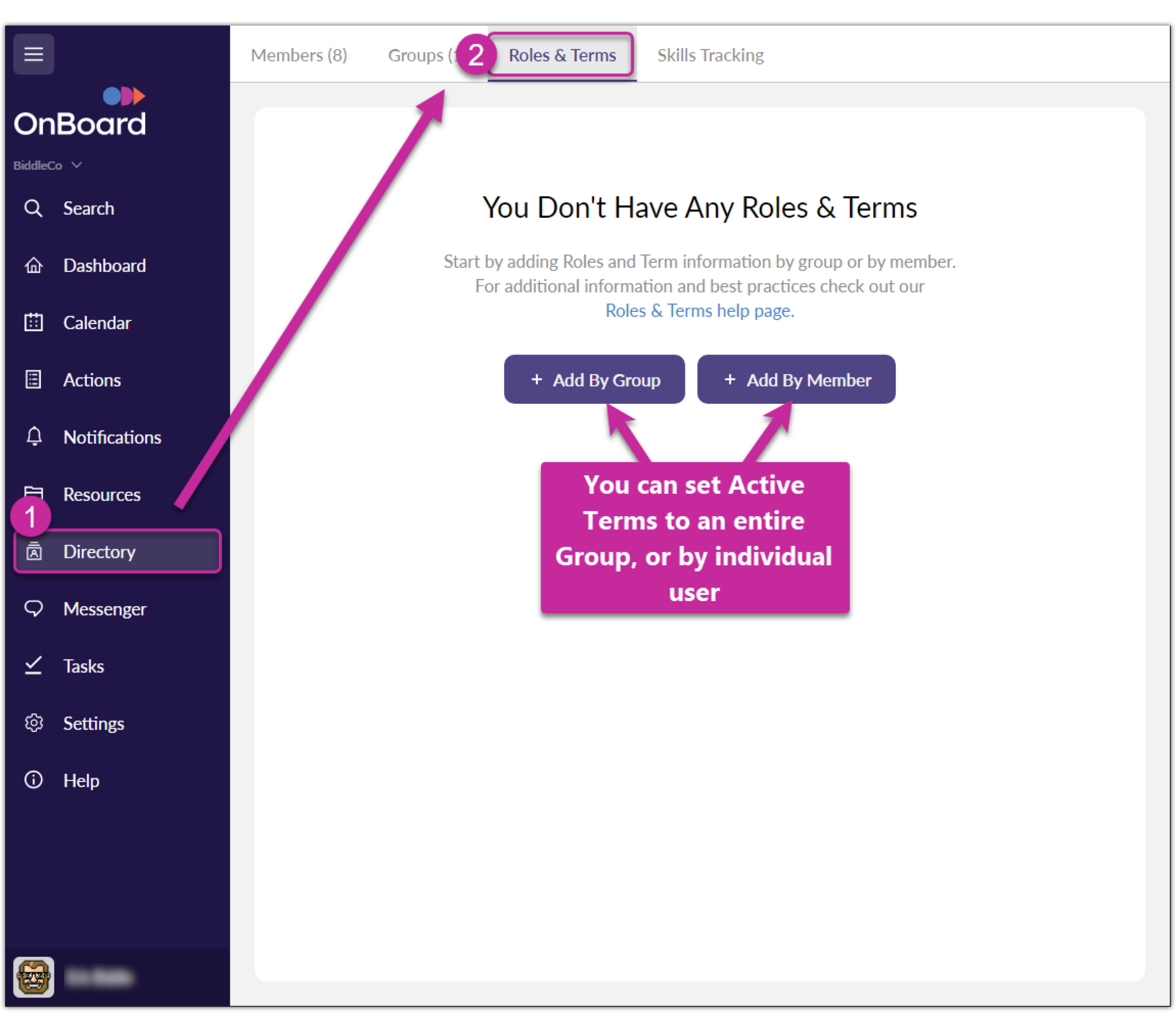The height and width of the screenshot is (1012, 1176).
Task: Click the Help info icon
Action: pos(33,780)
